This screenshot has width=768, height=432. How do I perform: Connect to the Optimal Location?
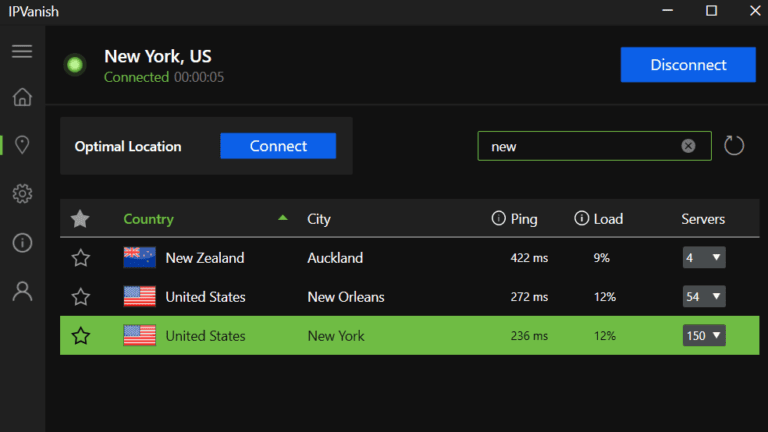coord(278,146)
